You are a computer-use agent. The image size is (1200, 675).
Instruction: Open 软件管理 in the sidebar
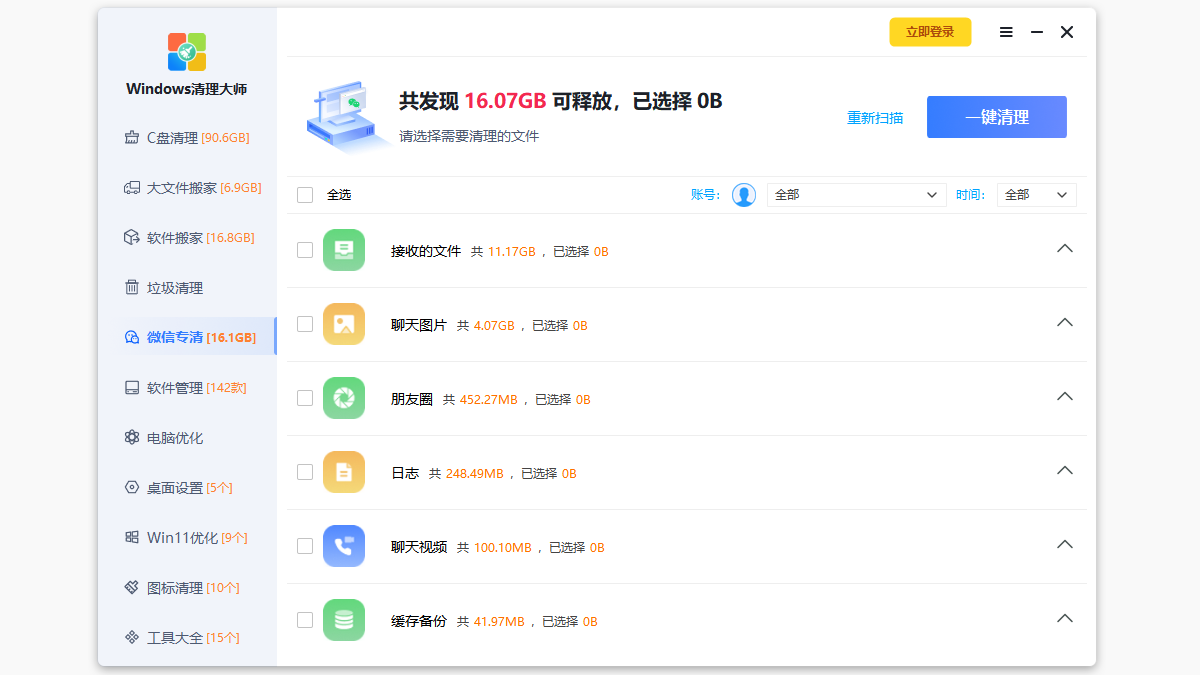187,388
